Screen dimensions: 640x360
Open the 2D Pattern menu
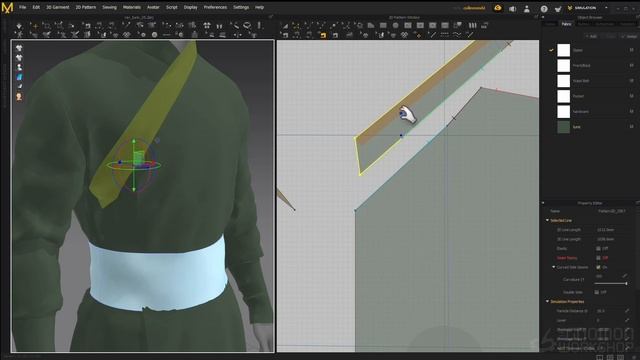coord(86,7)
